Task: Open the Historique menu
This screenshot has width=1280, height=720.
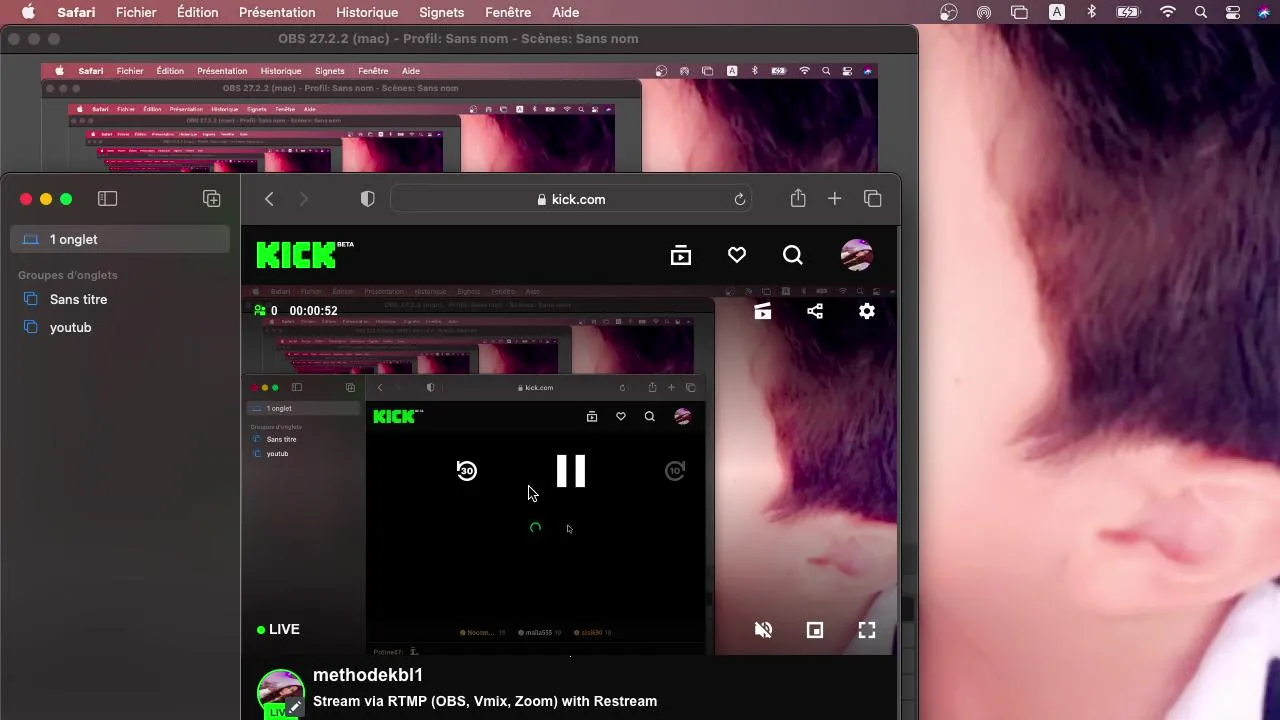Action: (367, 12)
